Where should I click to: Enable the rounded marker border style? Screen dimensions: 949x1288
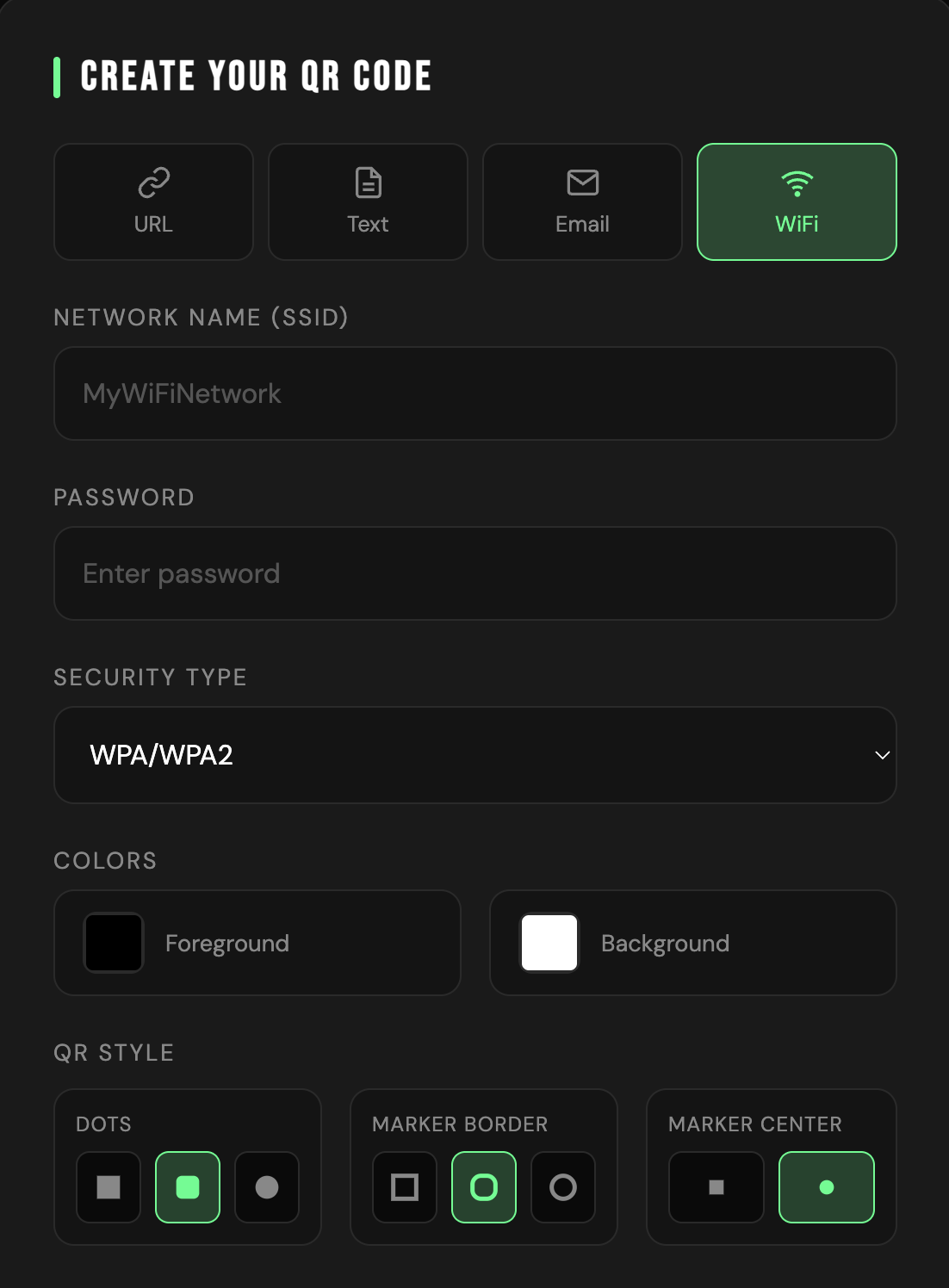[483, 1187]
